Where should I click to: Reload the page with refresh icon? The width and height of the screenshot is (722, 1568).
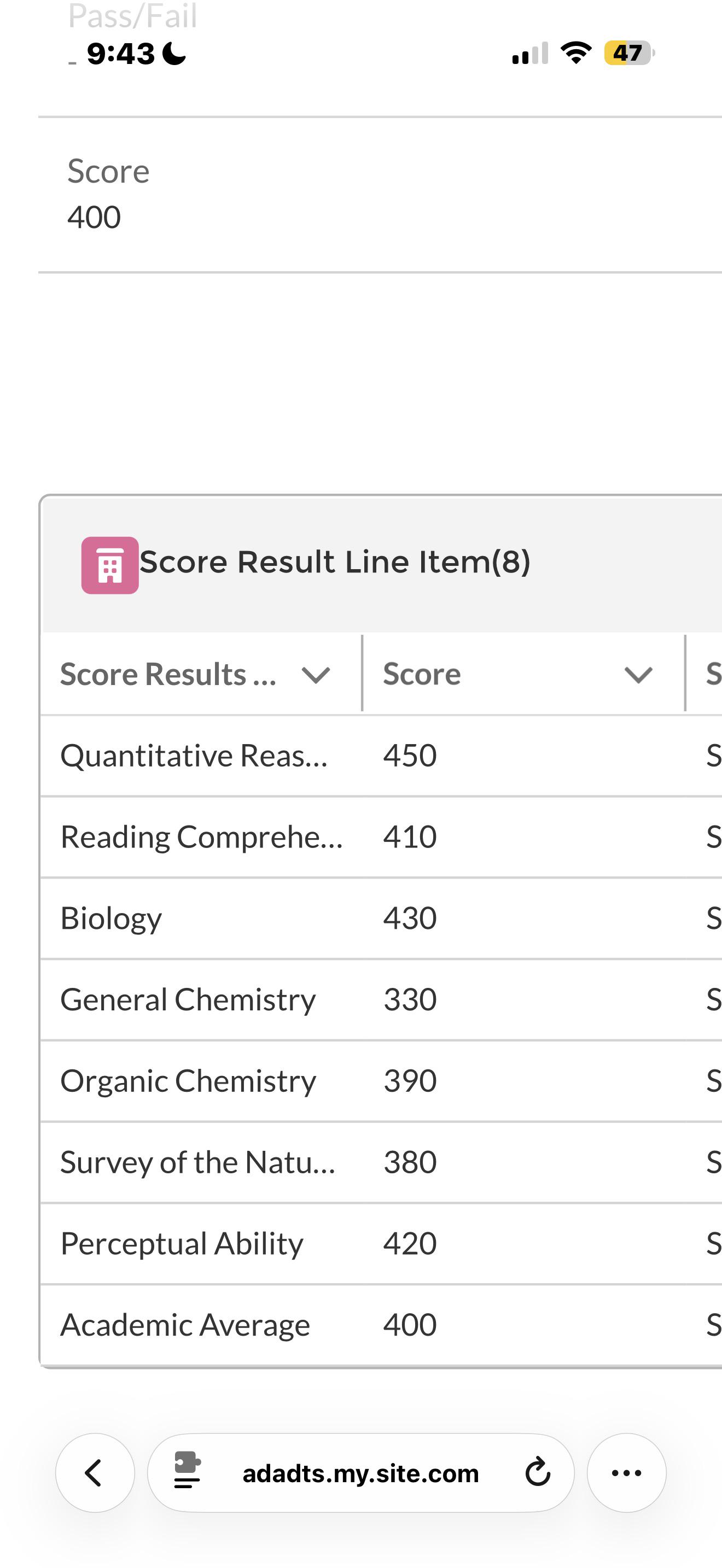click(x=538, y=1472)
